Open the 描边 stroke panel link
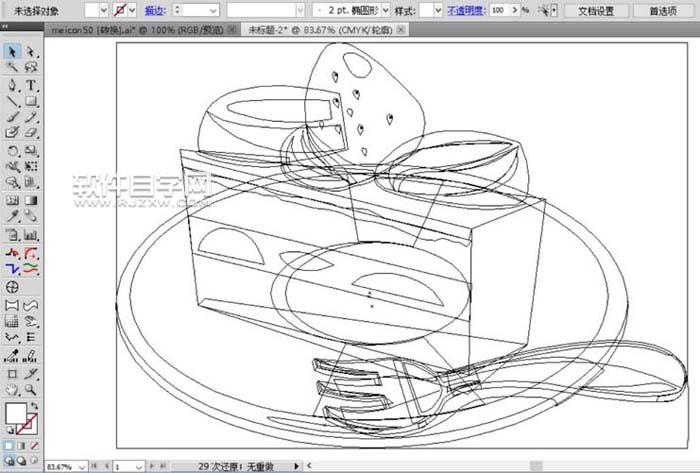The image size is (700, 473). (x=155, y=10)
